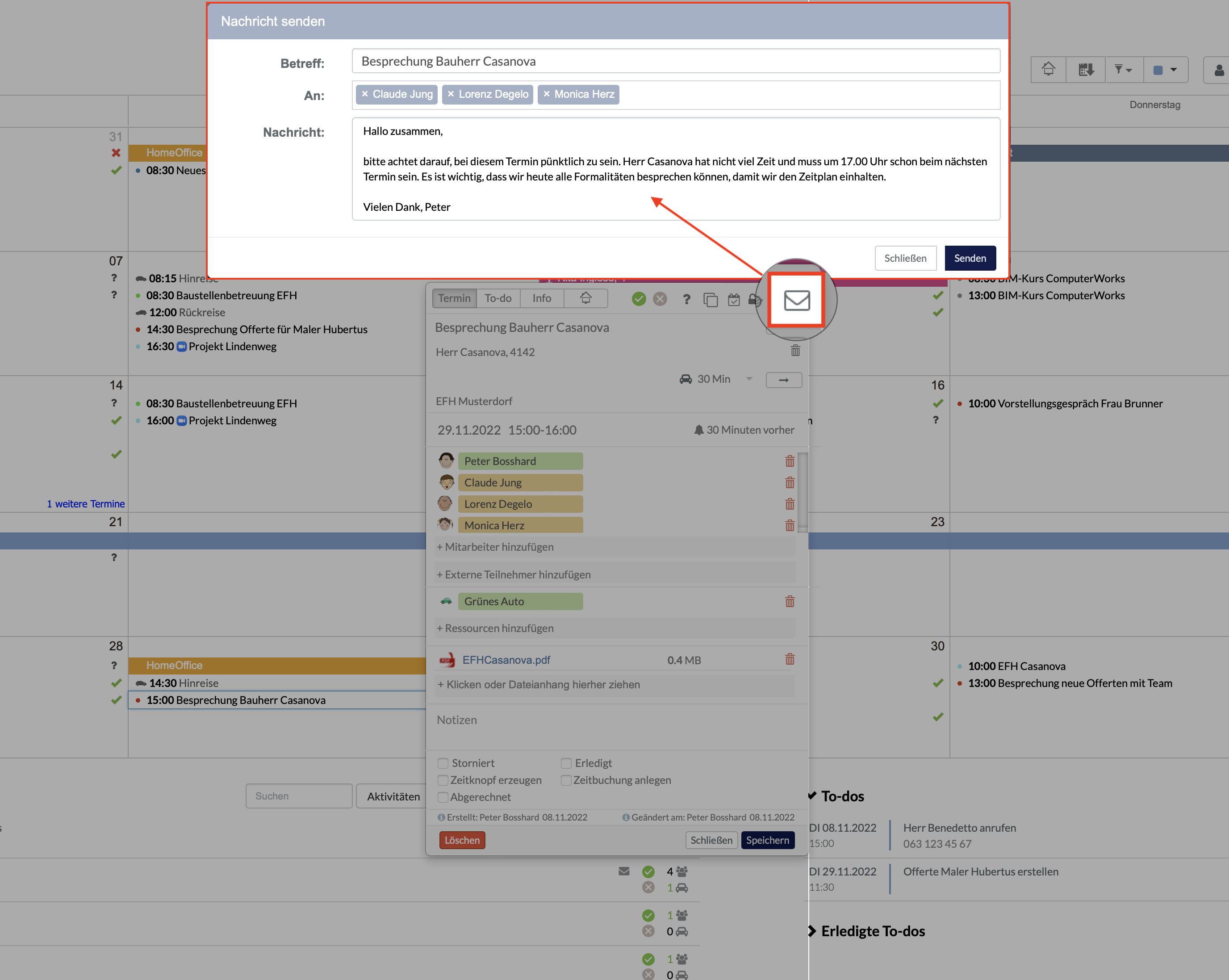Remove recipient Lorenz Degelo with x
The width and height of the screenshot is (1229, 980).
(x=451, y=94)
